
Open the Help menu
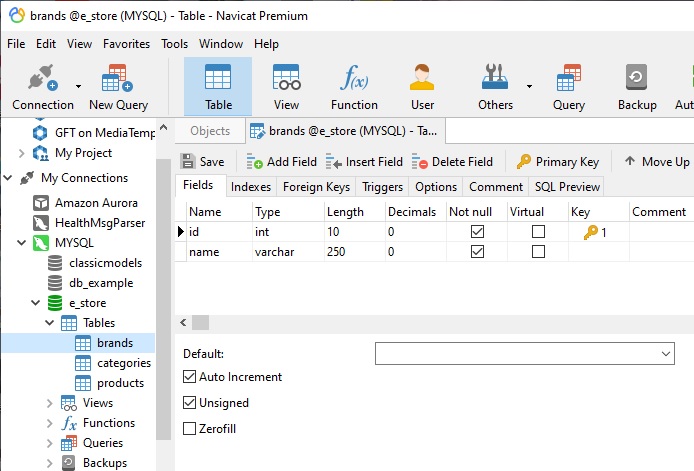click(x=266, y=44)
